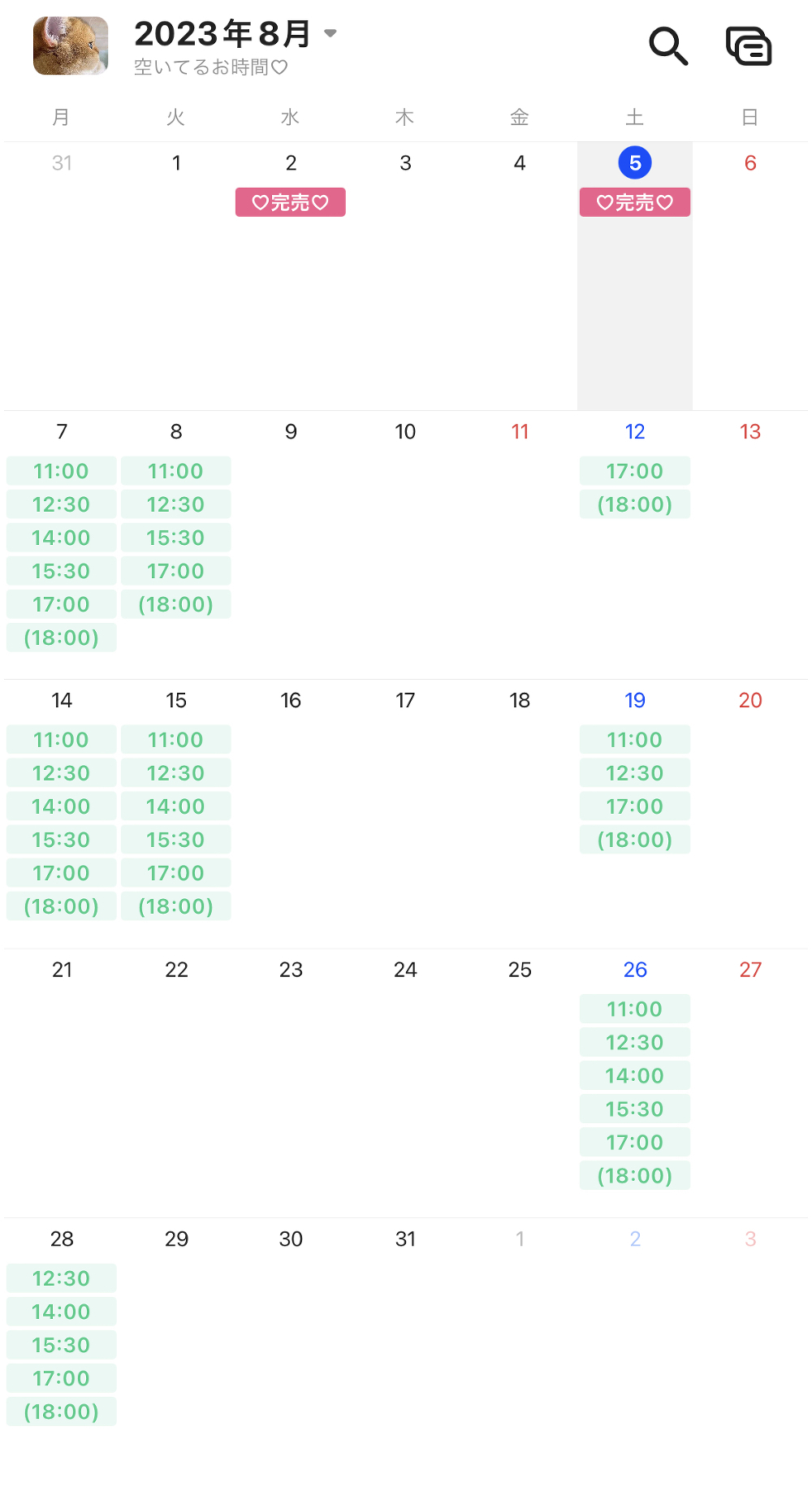Select the date Sunday 13
The image size is (812, 1487).
[750, 432]
